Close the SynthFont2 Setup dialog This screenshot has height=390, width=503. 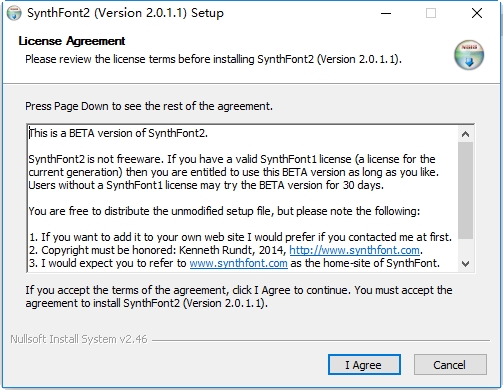[x=477, y=13]
